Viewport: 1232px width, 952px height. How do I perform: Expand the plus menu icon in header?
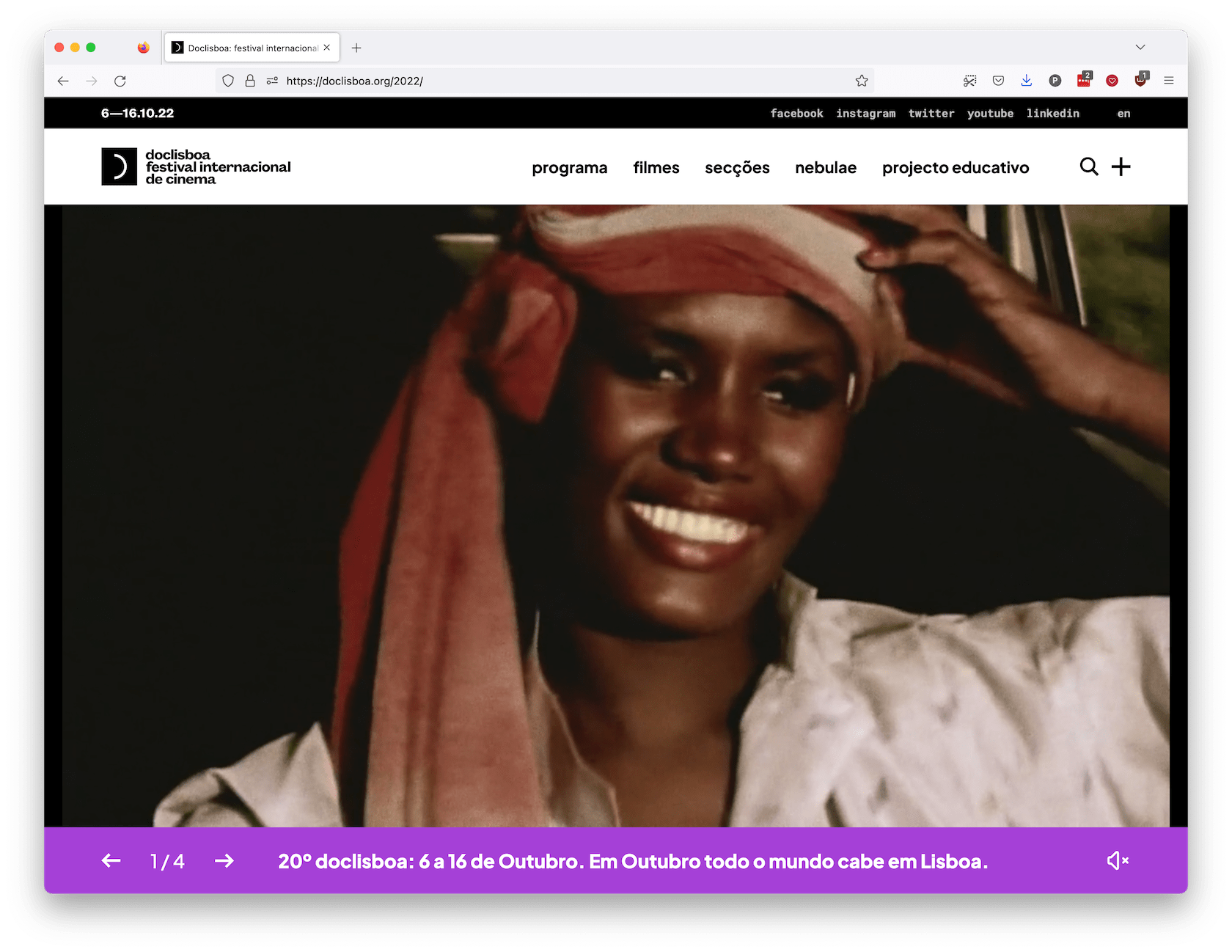1121,167
